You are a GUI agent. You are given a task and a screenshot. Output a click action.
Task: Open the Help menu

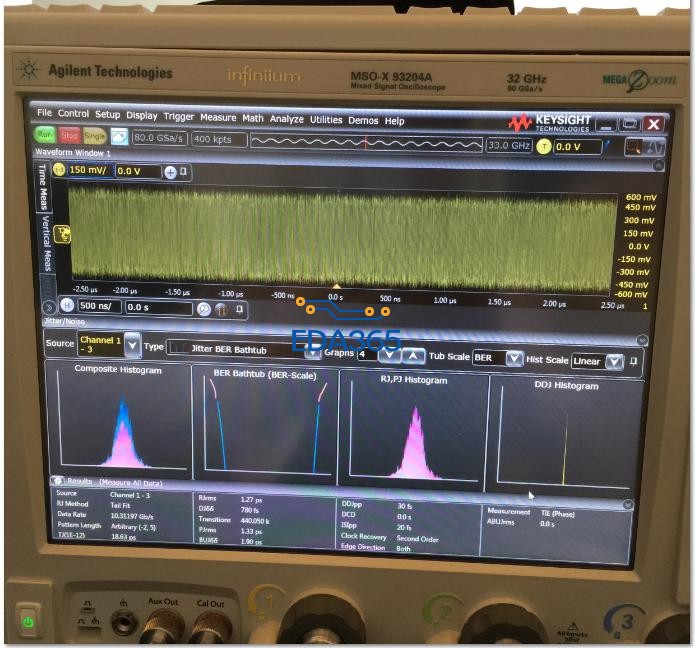click(x=394, y=121)
